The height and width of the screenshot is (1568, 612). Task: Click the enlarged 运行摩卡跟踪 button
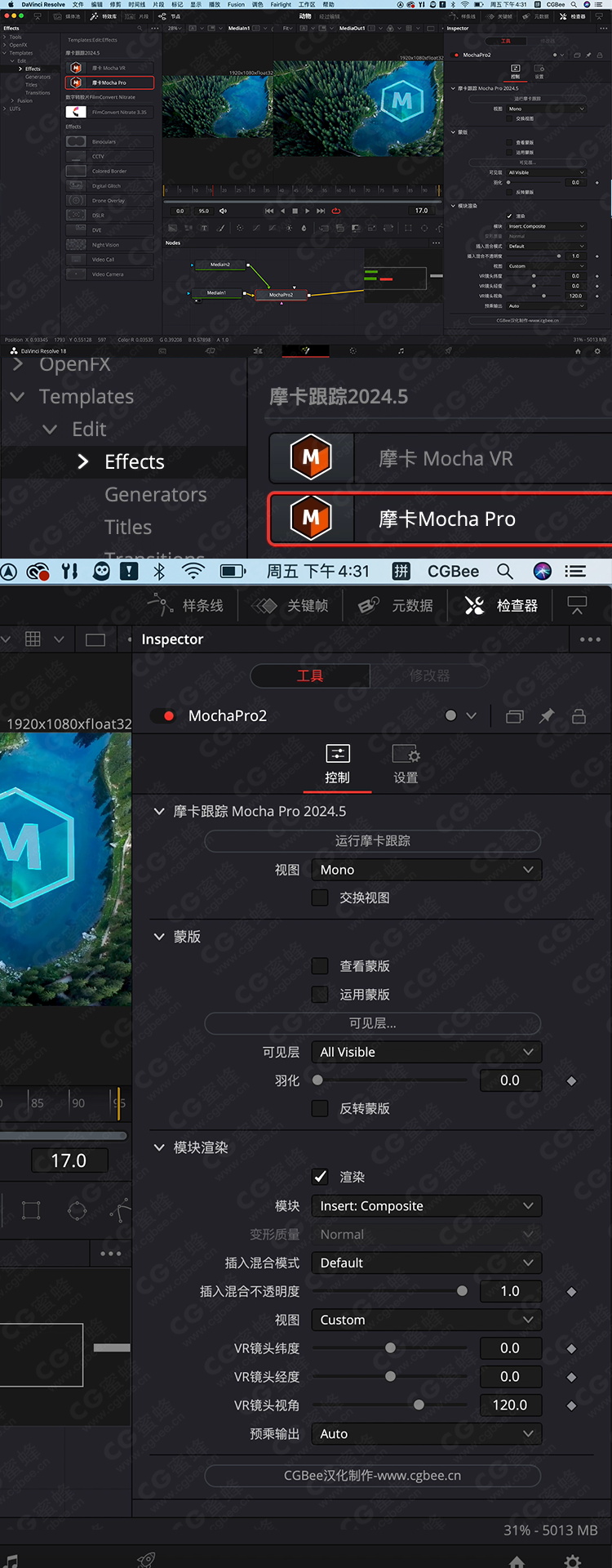(x=373, y=840)
